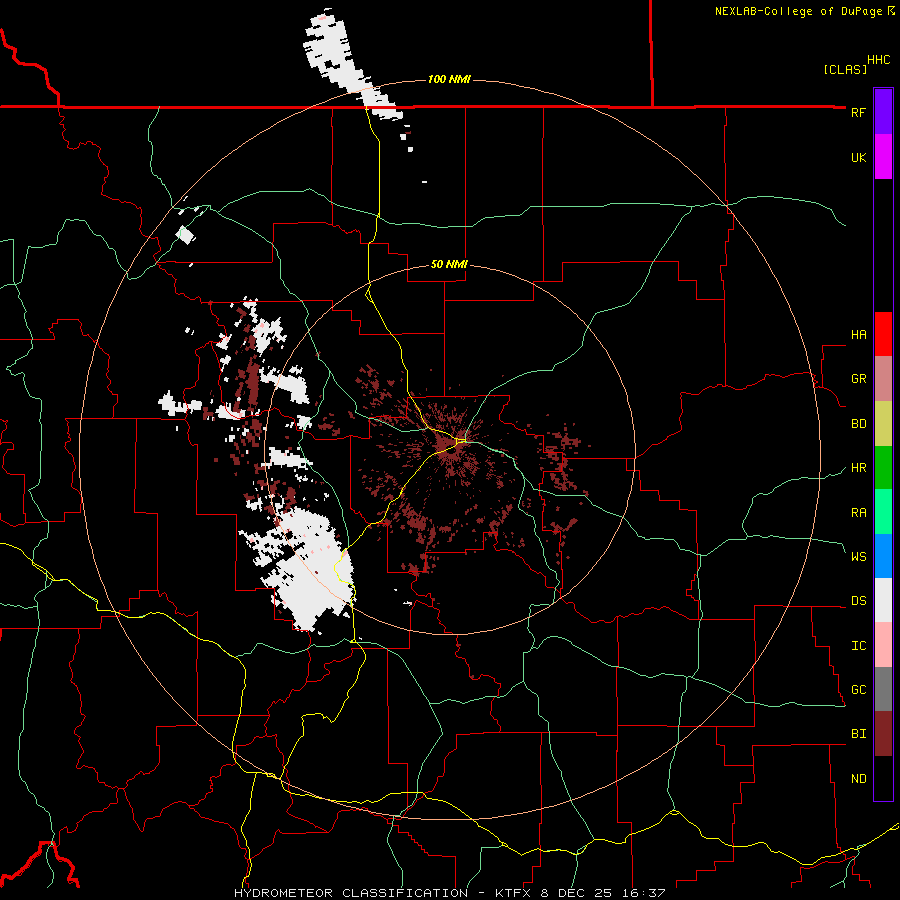Click the WS legend label
This screenshot has width=900, height=900.
point(858,557)
